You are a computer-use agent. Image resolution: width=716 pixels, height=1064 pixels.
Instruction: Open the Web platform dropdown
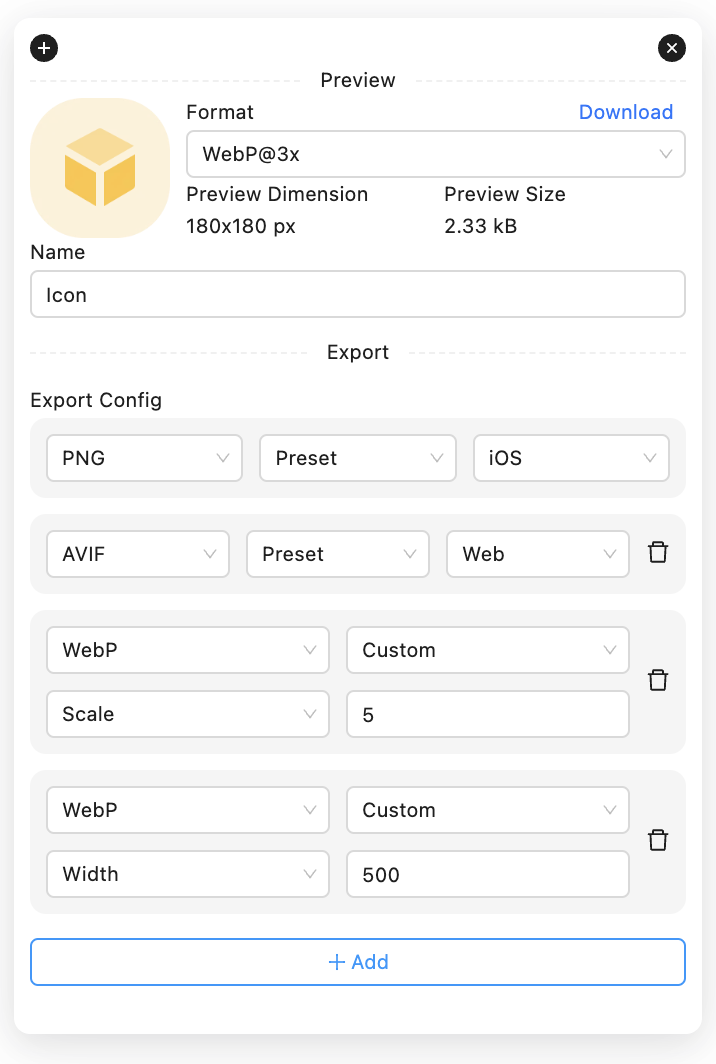[x=538, y=554]
